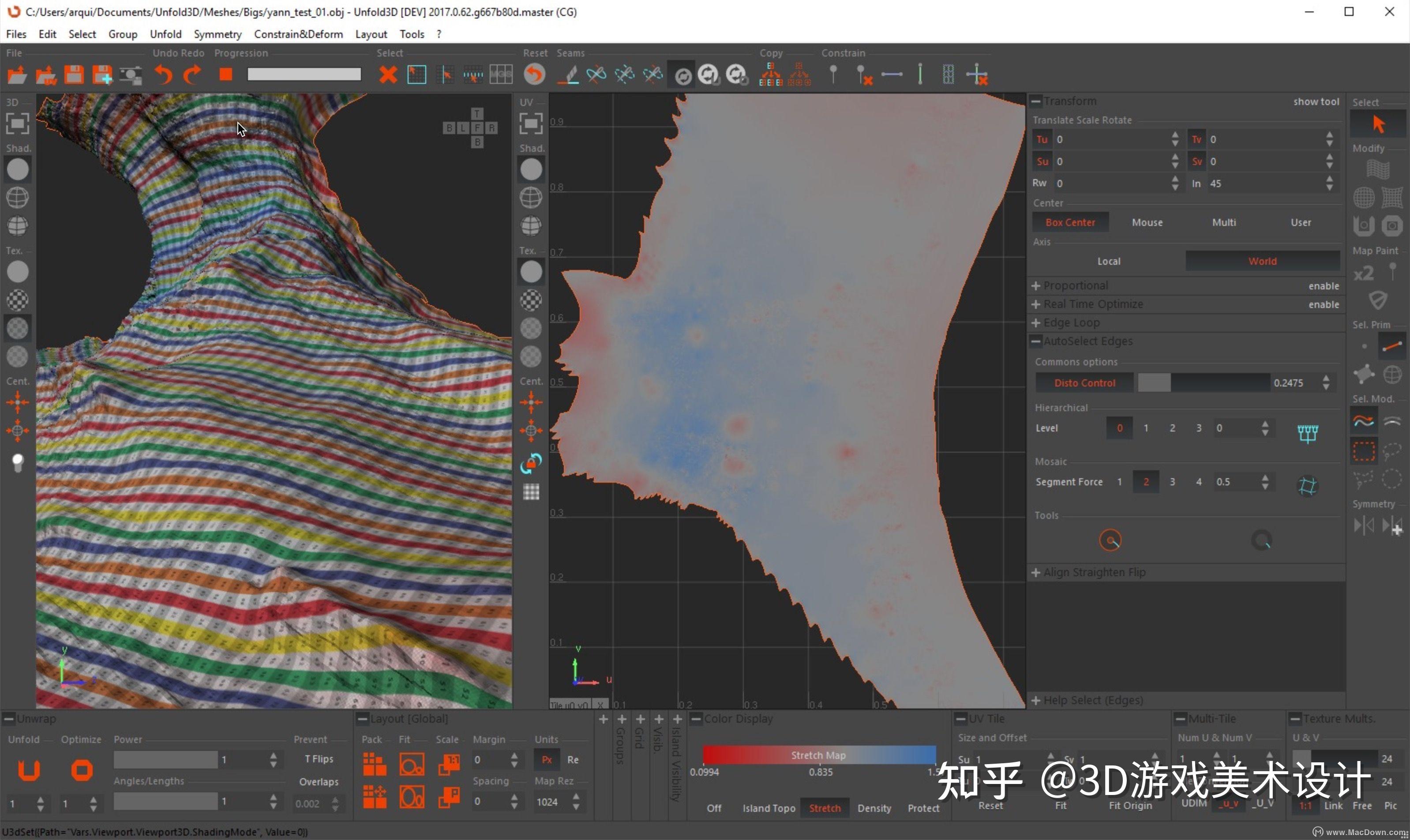The image size is (1410, 840).
Task: Click the frame-all icon in 3D viewport
Action: (x=18, y=124)
